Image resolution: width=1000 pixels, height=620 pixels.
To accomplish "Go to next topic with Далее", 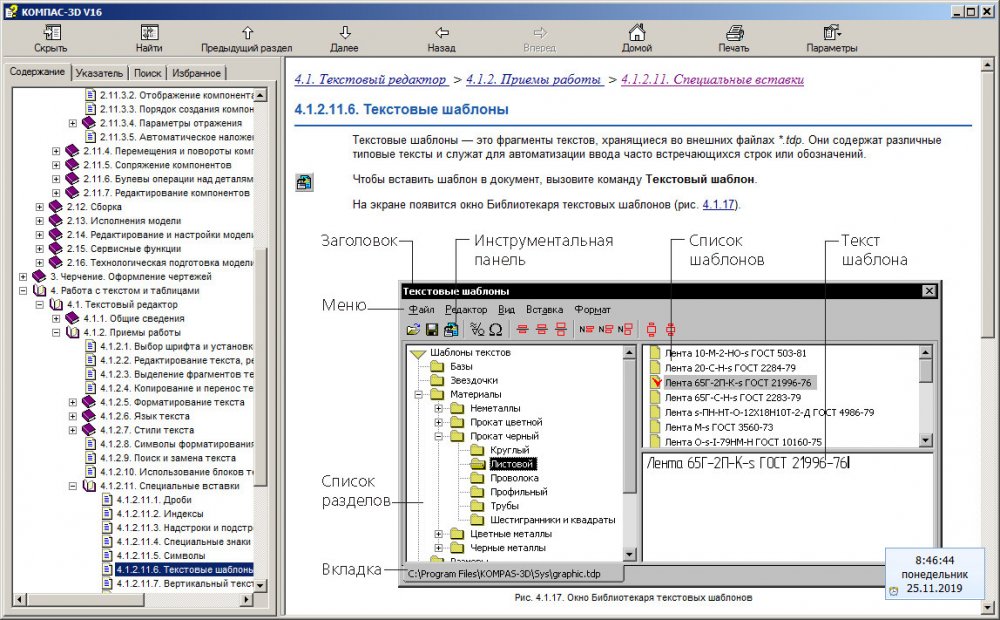I will pyautogui.click(x=344, y=38).
